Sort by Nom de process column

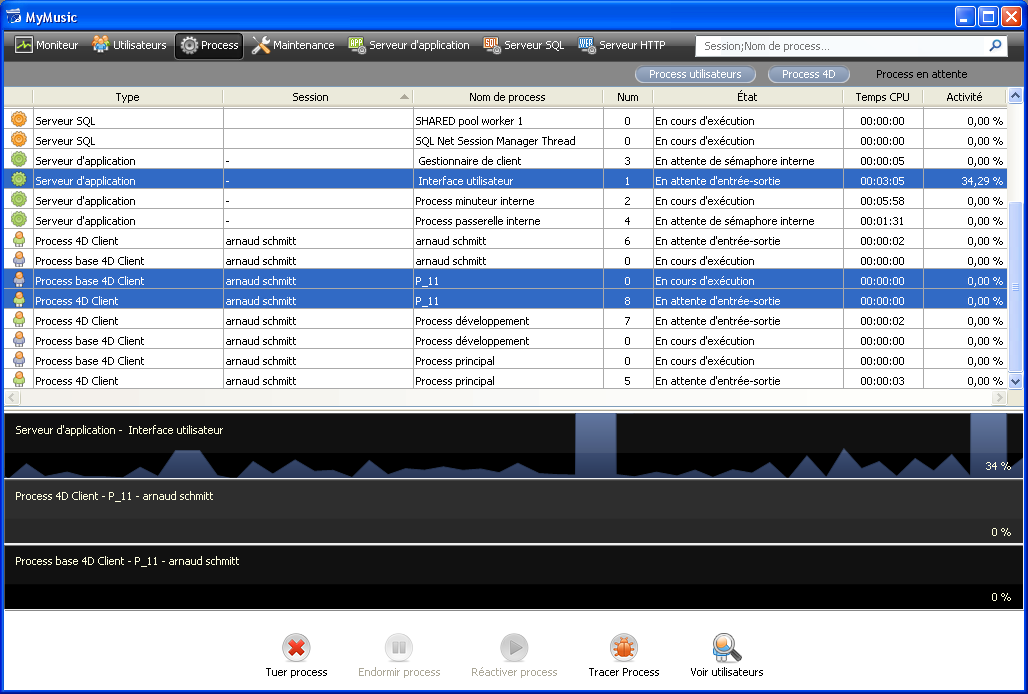(507, 97)
